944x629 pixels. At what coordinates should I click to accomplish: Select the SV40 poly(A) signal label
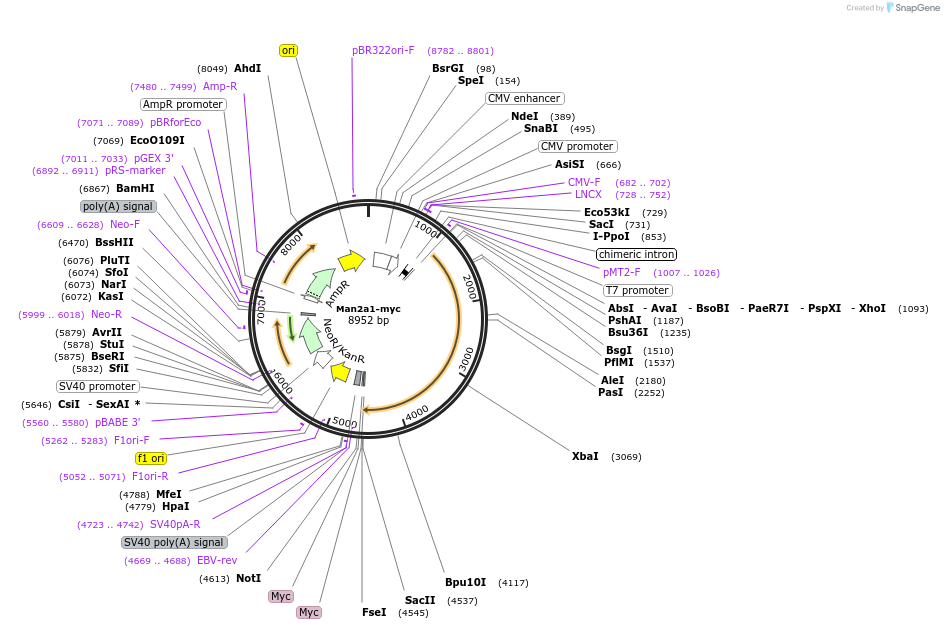tap(173, 542)
